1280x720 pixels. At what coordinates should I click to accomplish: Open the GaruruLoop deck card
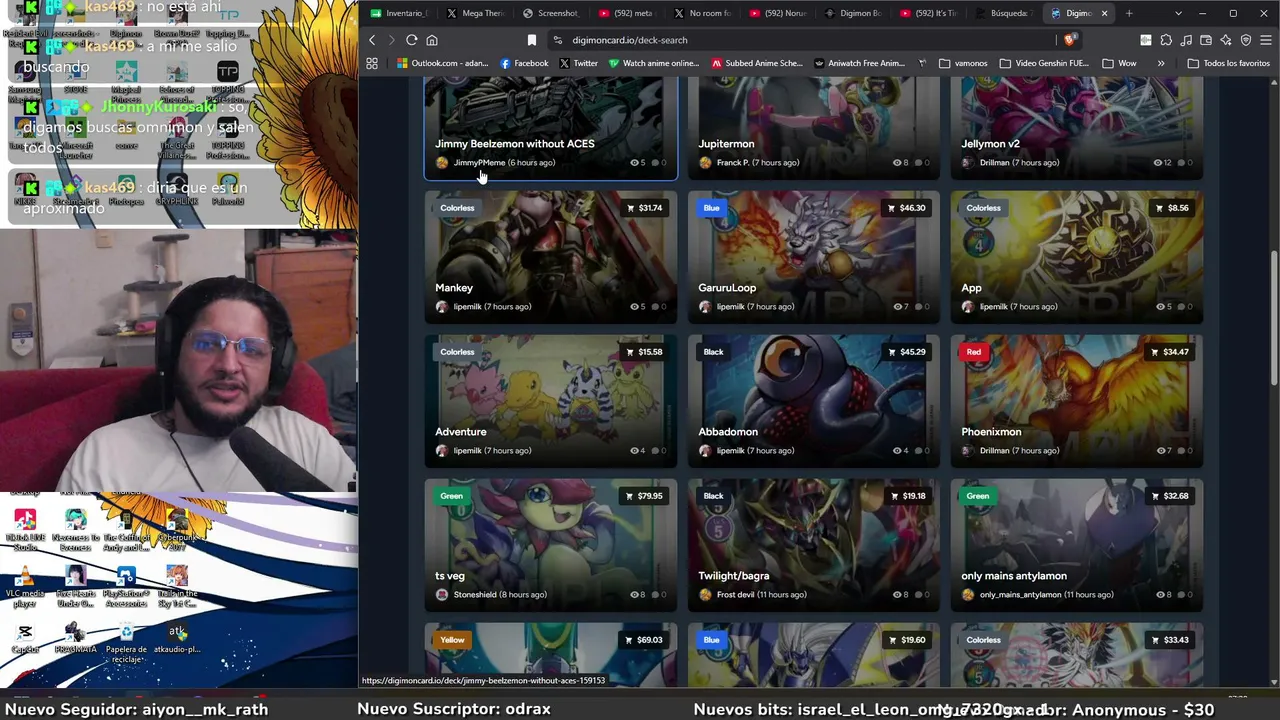point(814,257)
